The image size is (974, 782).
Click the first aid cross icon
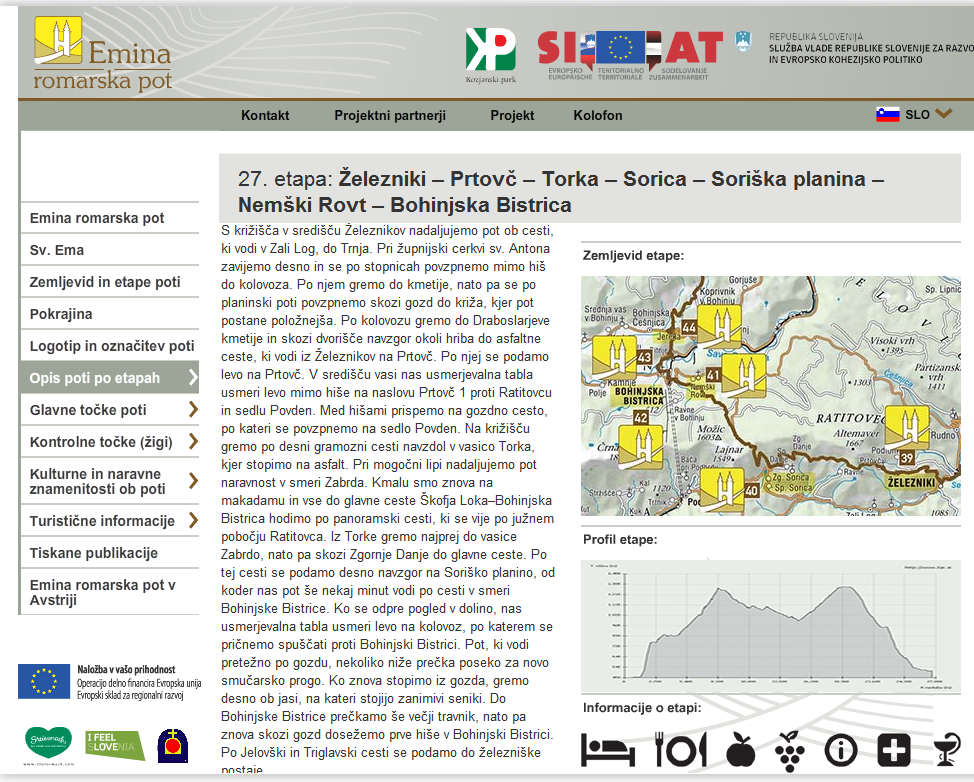pos(893,748)
